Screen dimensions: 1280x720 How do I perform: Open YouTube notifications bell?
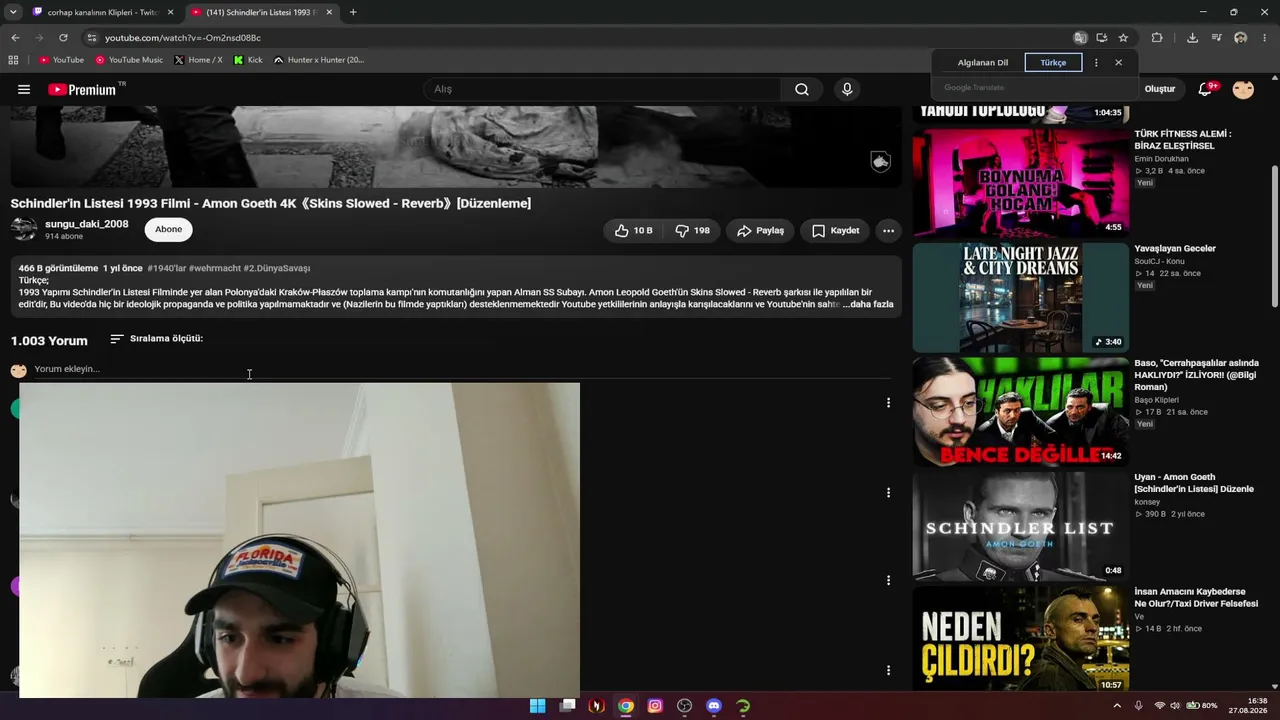pyautogui.click(x=1206, y=89)
